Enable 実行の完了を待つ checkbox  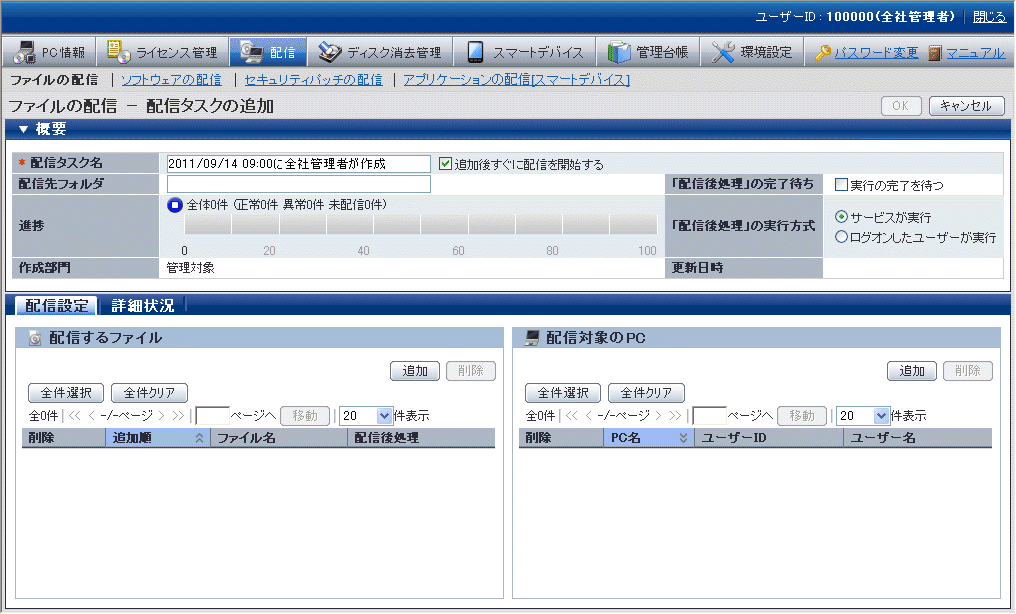(841, 185)
